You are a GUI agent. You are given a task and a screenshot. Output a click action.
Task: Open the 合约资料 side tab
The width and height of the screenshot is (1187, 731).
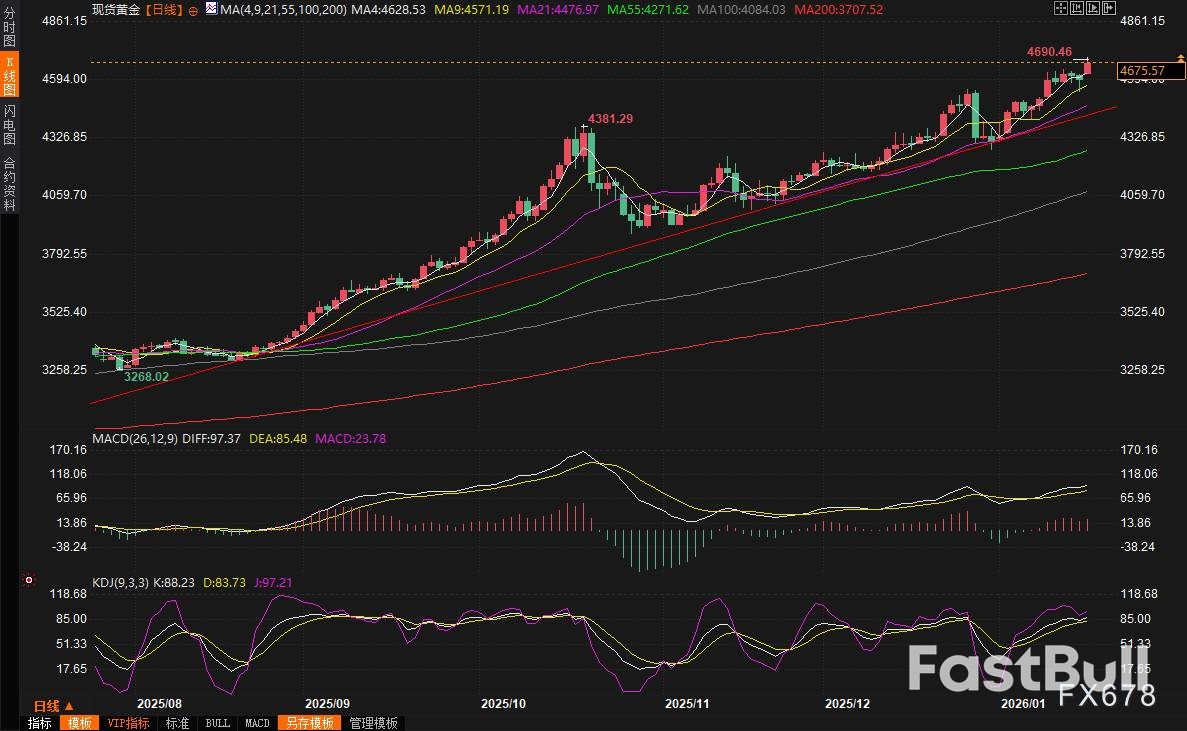coord(9,183)
